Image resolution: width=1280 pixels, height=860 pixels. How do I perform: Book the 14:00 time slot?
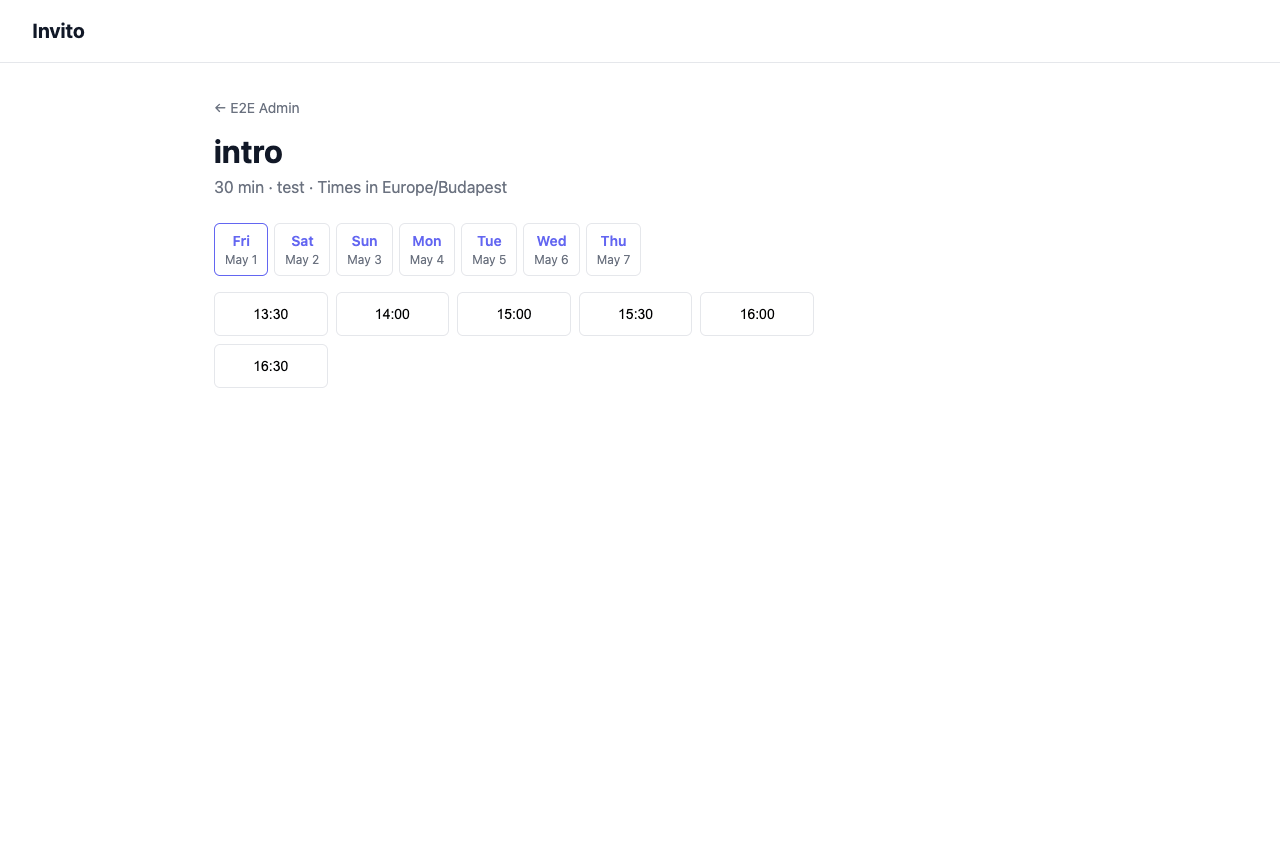[392, 314]
